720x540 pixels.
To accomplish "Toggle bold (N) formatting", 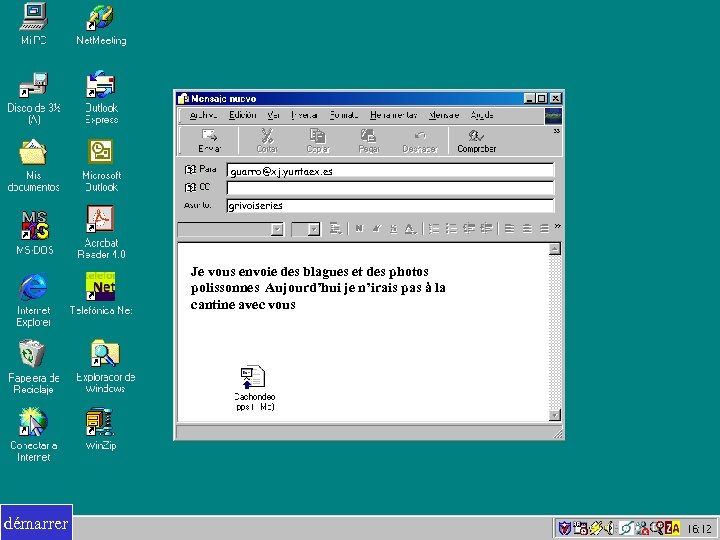I will pos(359,229).
